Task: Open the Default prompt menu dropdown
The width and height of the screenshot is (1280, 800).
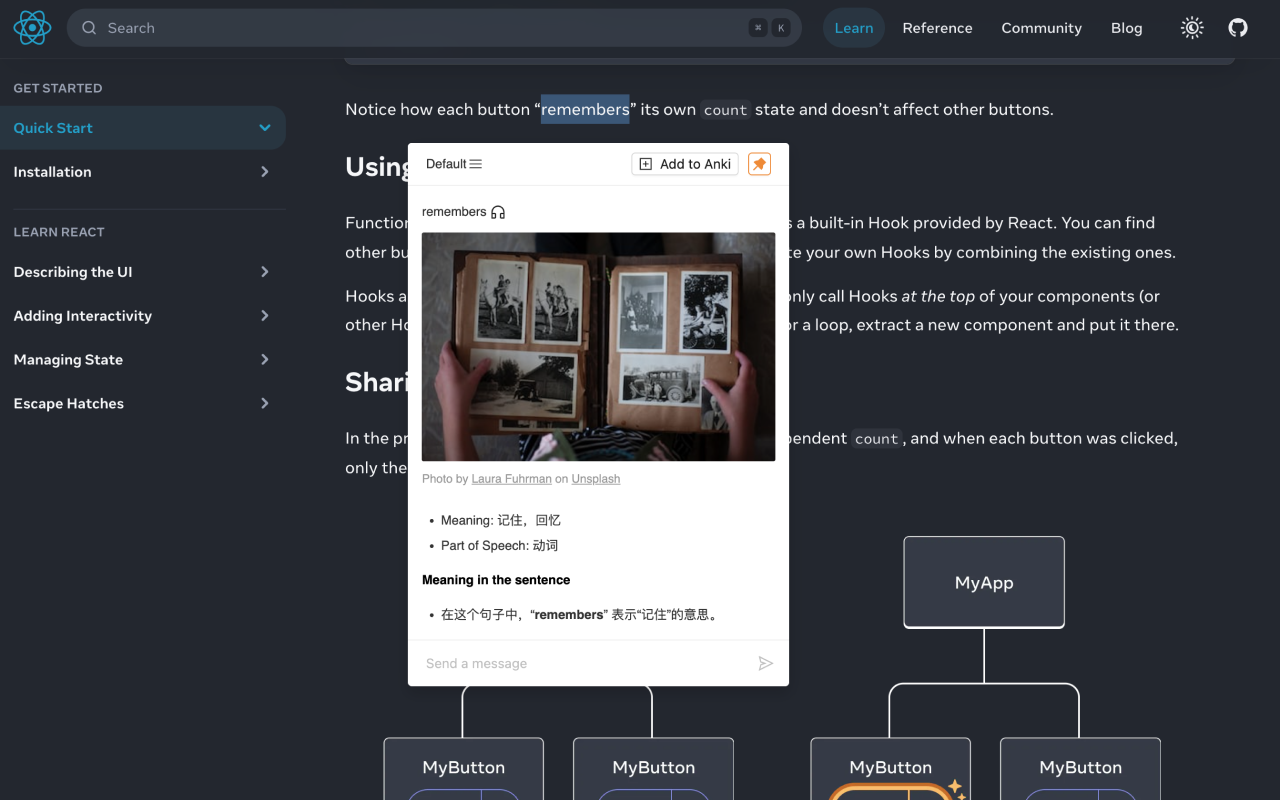Action: coord(454,164)
